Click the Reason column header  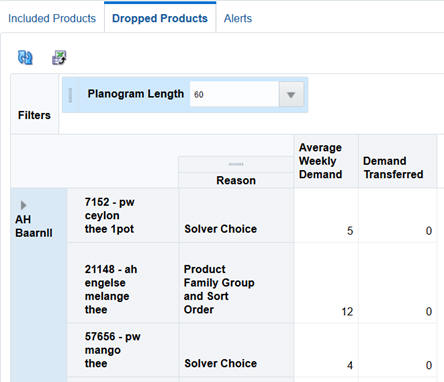pyautogui.click(x=236, y=180)
